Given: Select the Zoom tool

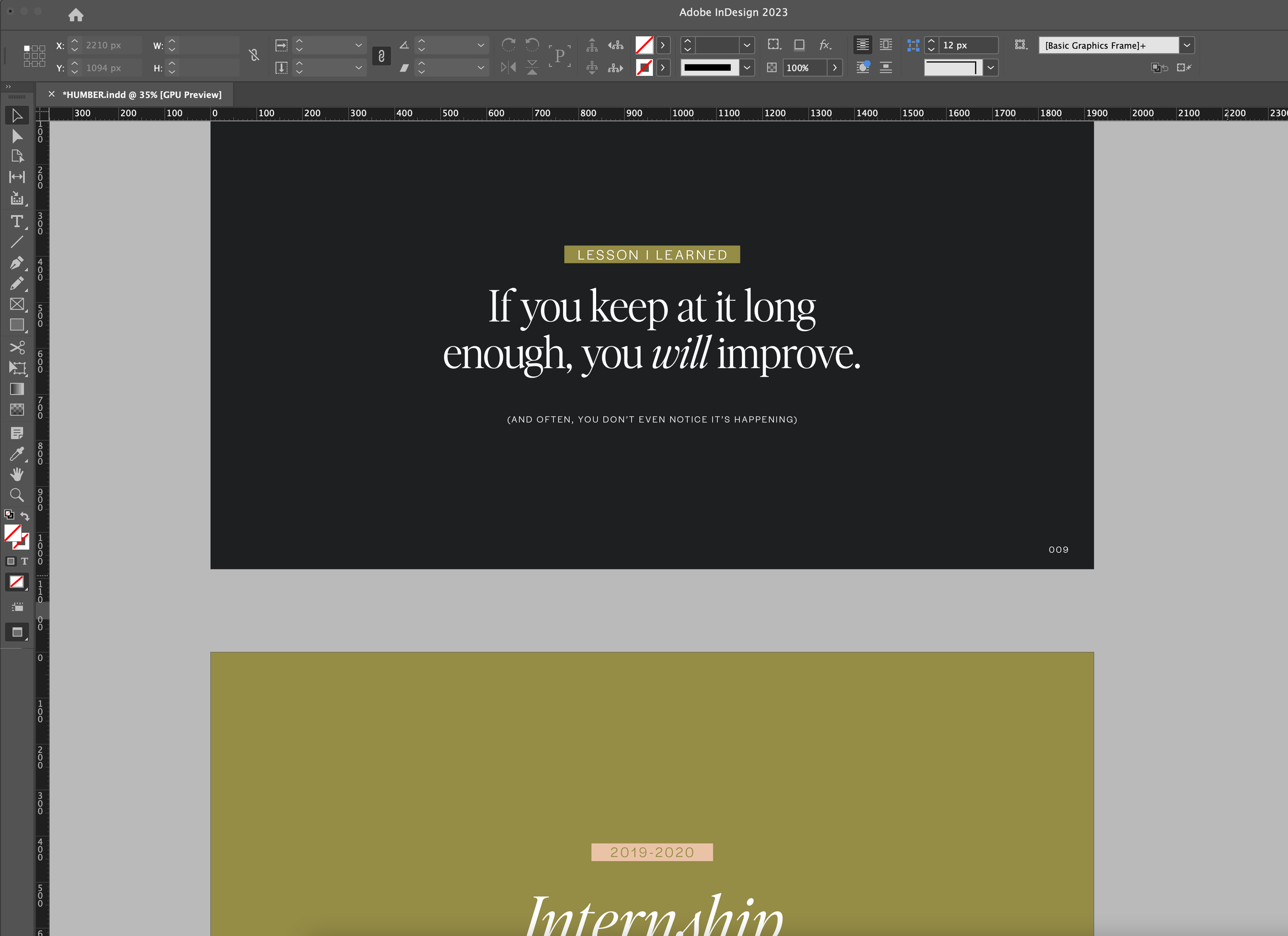Looking at the screenshot, I should click(x=16, y=495).
